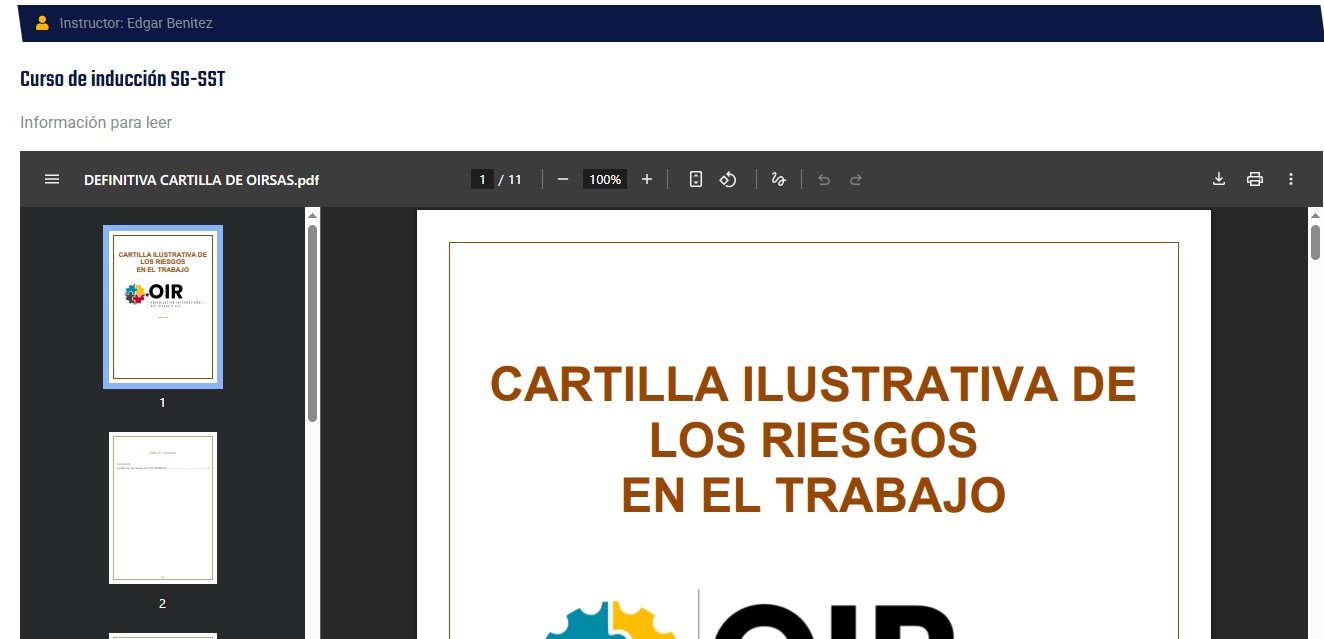Screen dimensions: 1324x639
Task: Undo the last annotation
Action: pos(824,179)
